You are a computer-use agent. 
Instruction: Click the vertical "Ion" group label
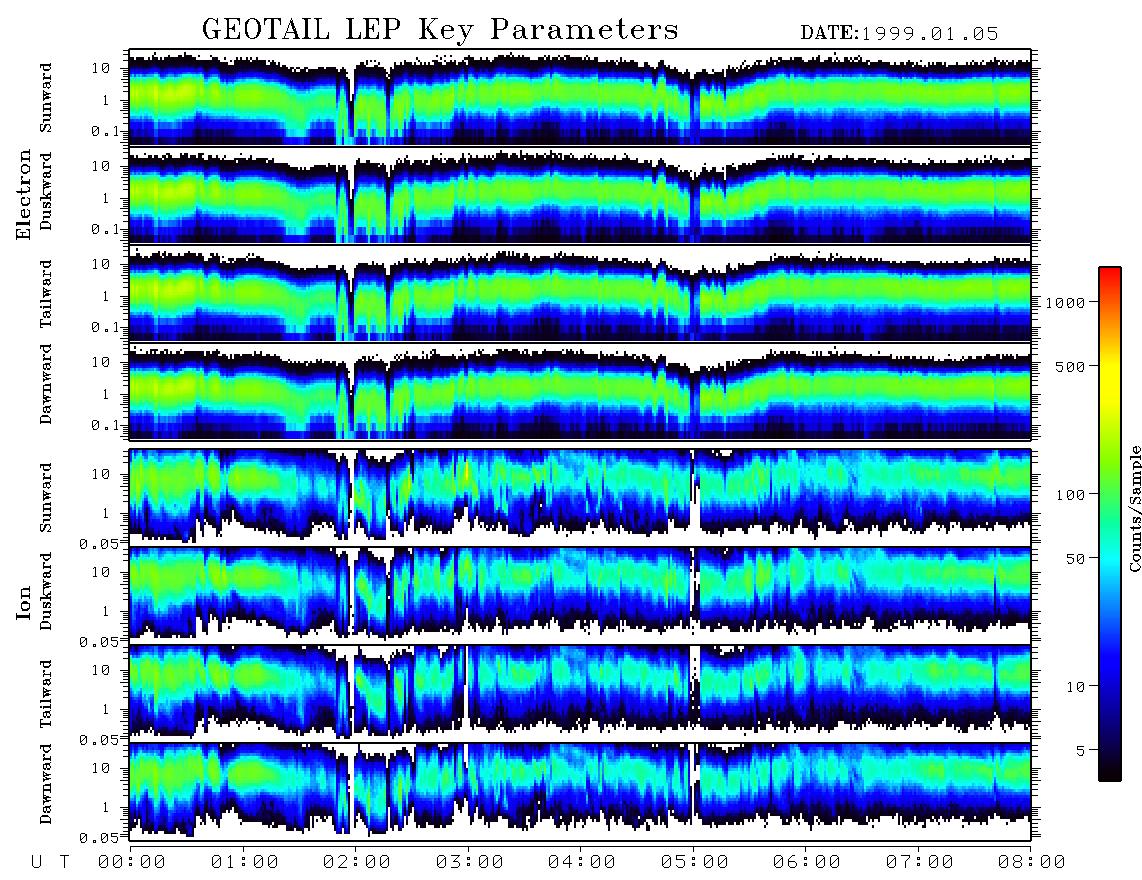click(24, 604)
